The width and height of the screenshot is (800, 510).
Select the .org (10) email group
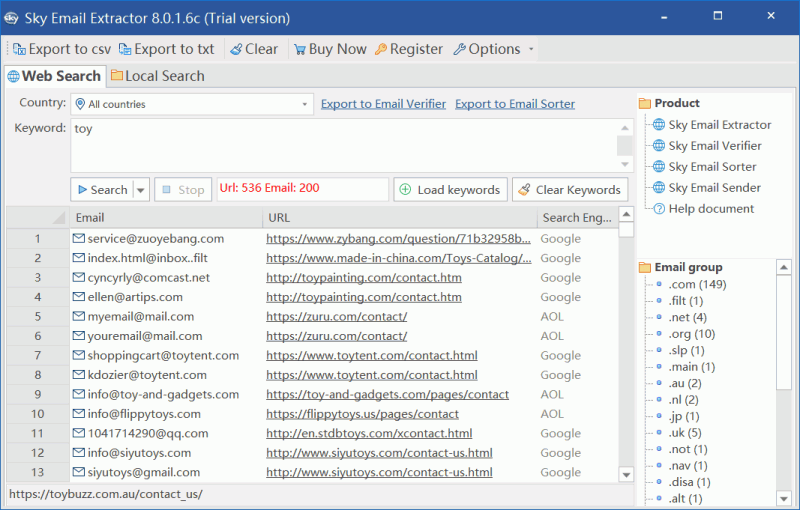(692, 334)
